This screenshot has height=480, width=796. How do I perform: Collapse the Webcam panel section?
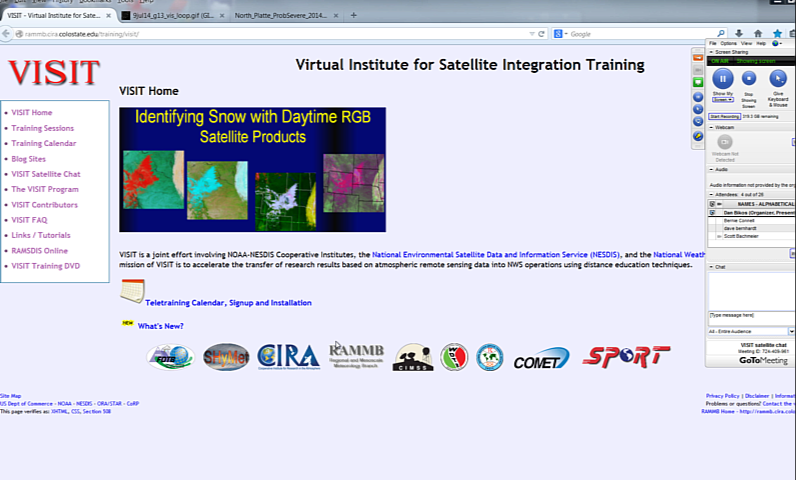(711, 127)
